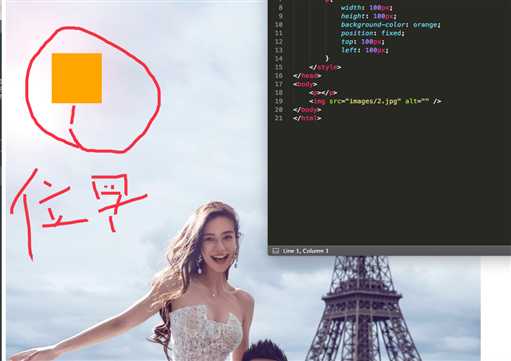
Task: Click the closing "</head>" tag in the editor
Action: [x=307, y=76]
